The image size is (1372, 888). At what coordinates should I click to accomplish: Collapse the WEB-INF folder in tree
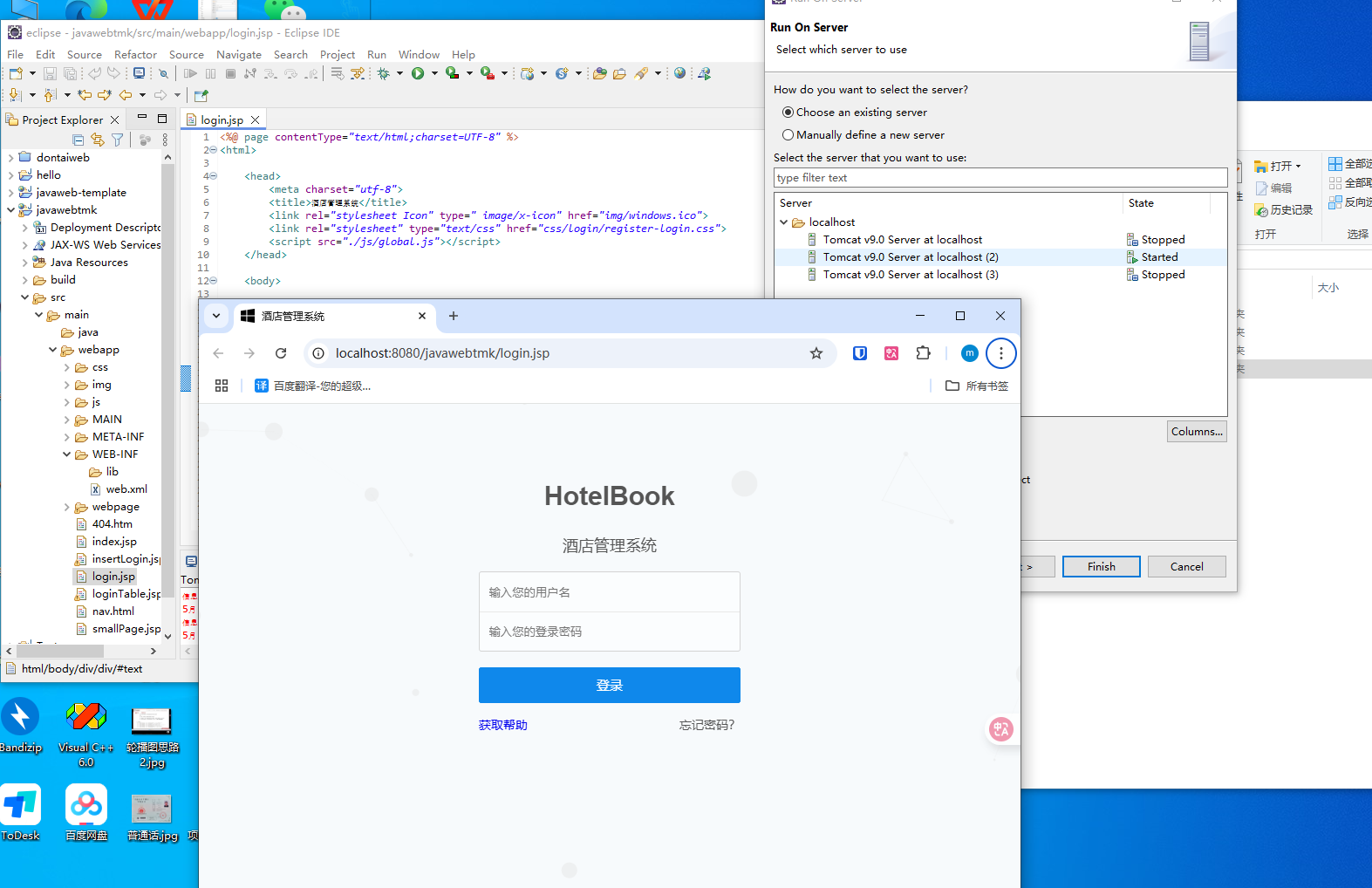coord(67,454)
